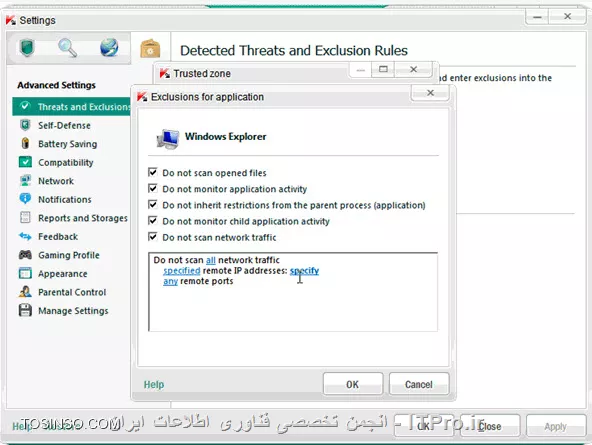Click Kaspersky logo in Exclusions dialog title
Screen dimensions: 592x445
click(142, 97)
